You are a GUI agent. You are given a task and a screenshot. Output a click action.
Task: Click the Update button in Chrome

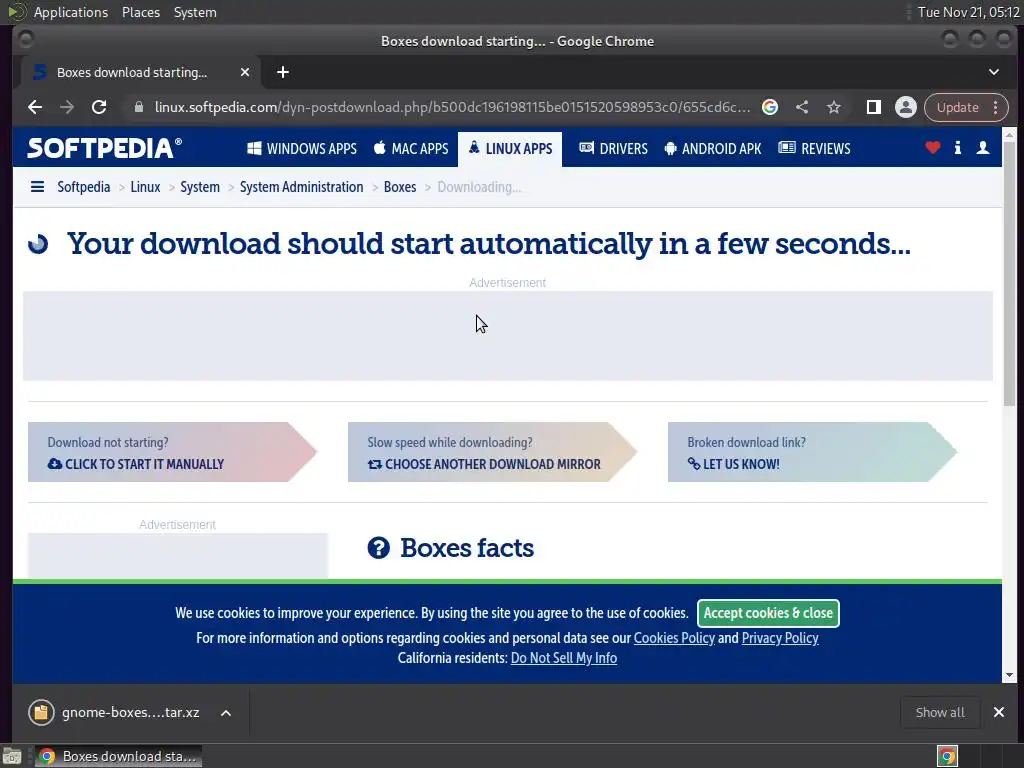[x=957, y=107]
